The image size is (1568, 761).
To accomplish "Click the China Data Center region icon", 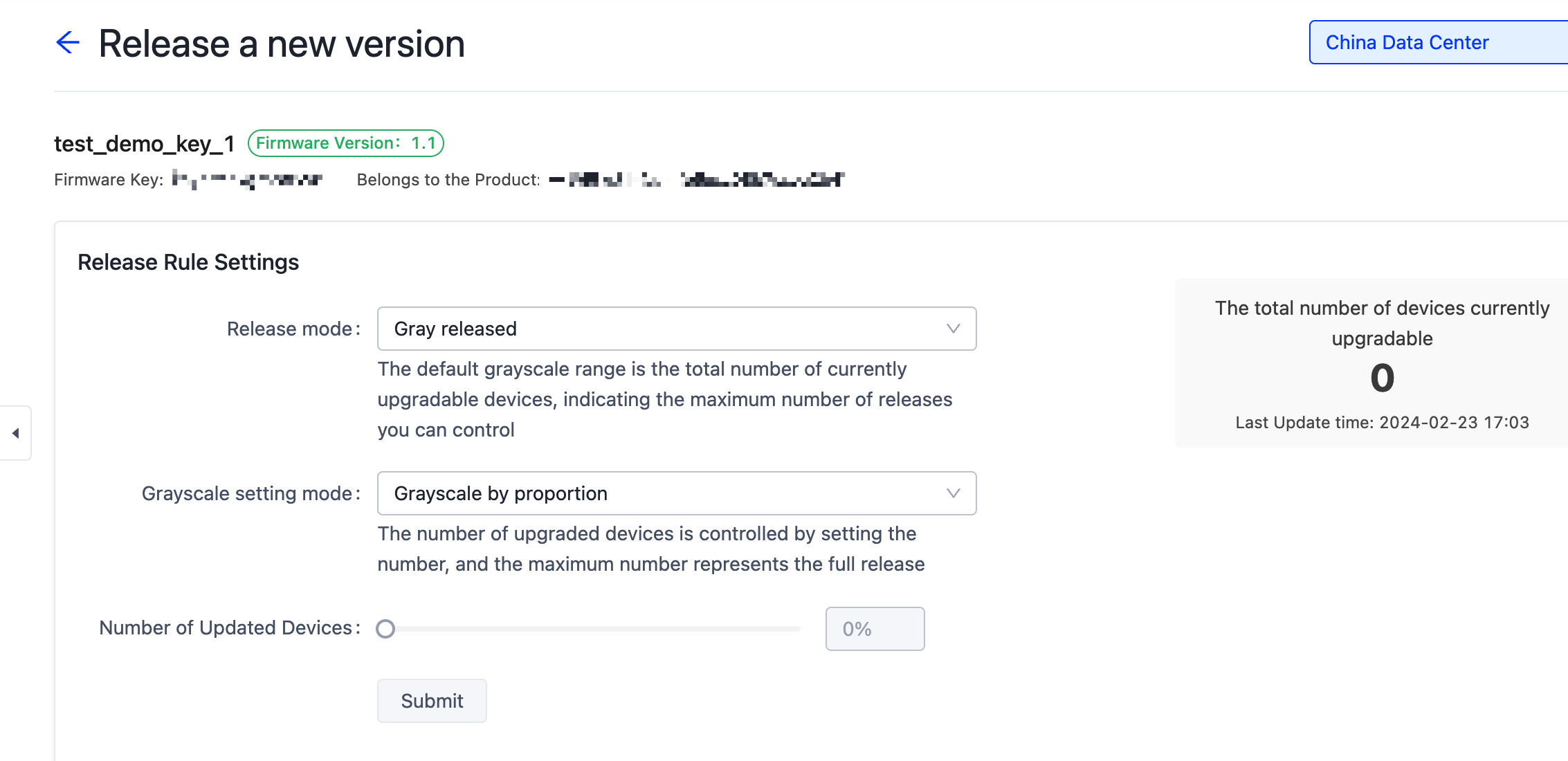I will pos(1407,42).
